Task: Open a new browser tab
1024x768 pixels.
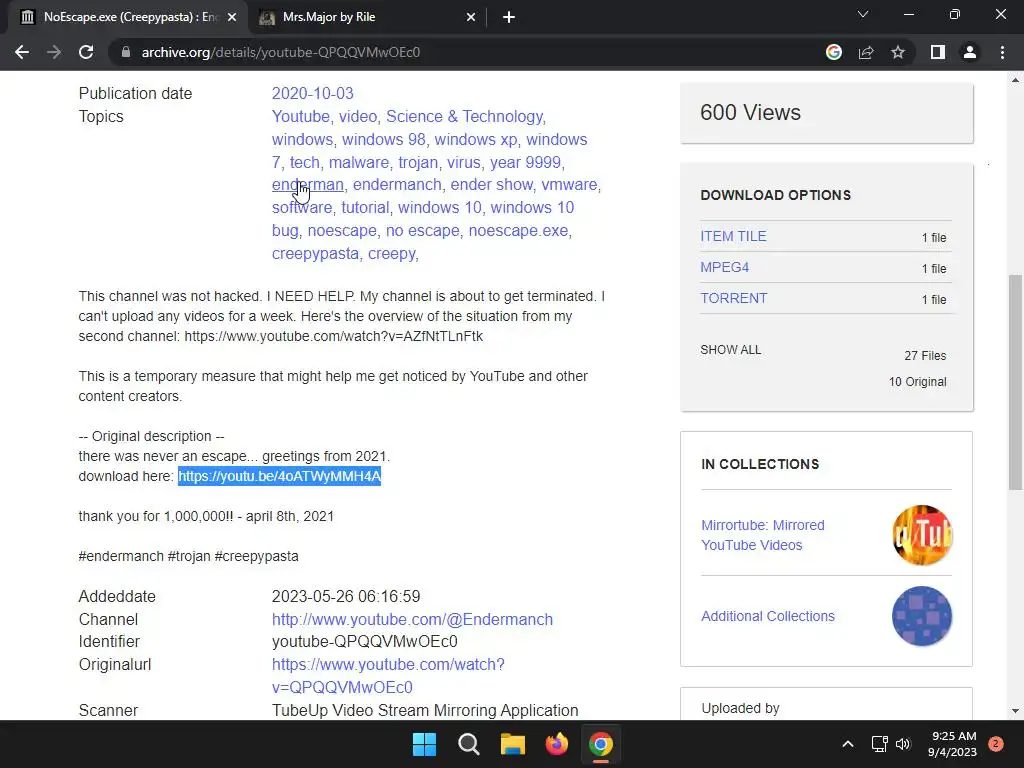Action: [509, 17]
